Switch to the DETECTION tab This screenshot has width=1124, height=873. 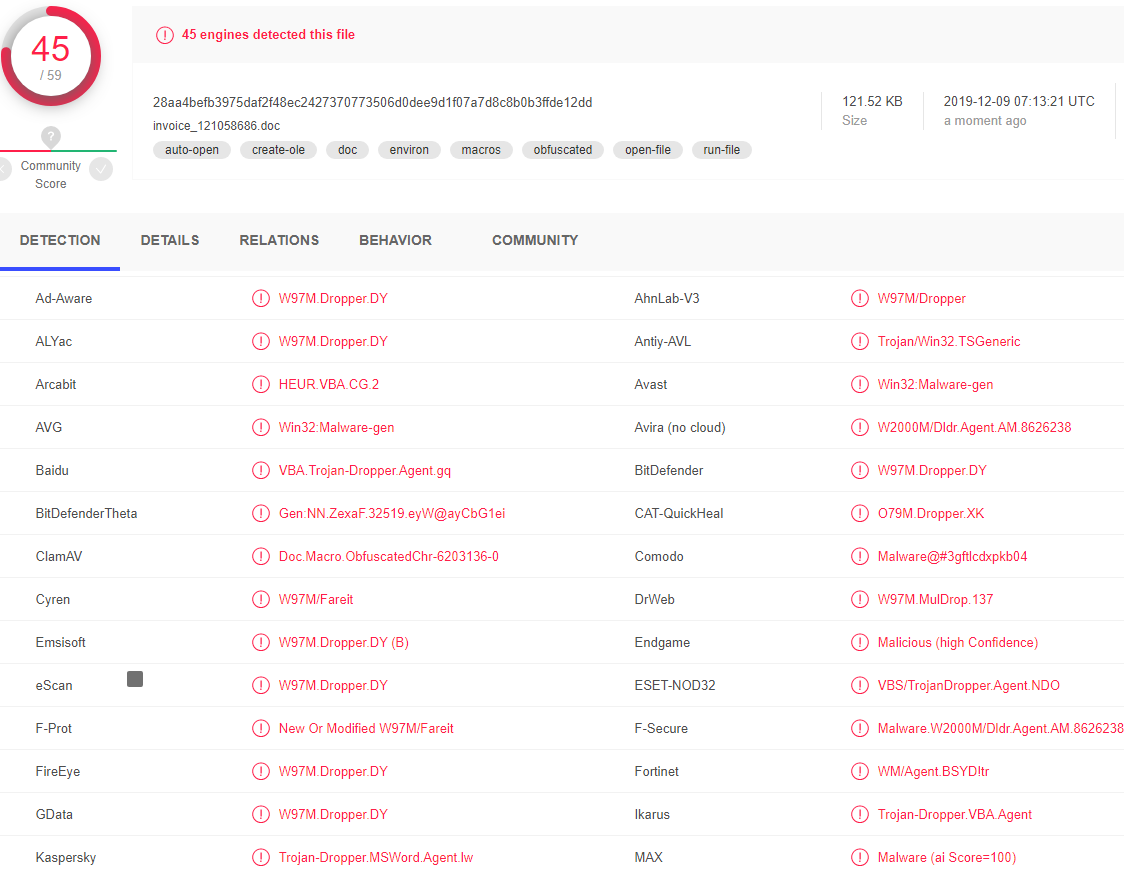tap(60, 241)
